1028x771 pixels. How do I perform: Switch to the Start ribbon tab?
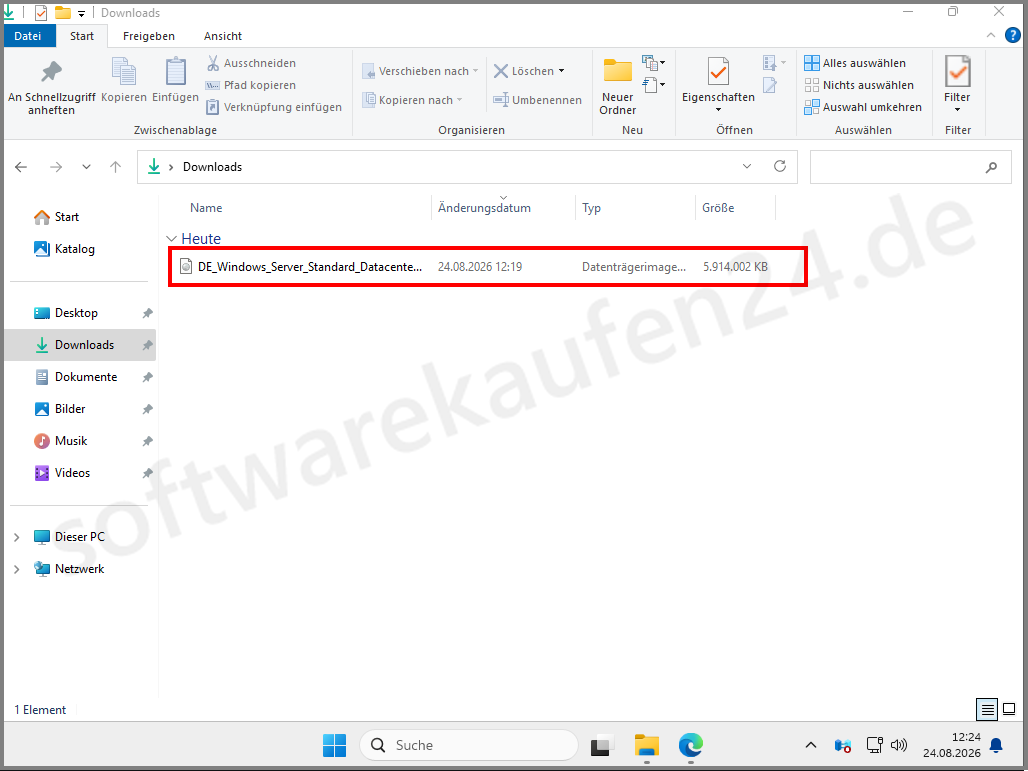click(82, 36)
